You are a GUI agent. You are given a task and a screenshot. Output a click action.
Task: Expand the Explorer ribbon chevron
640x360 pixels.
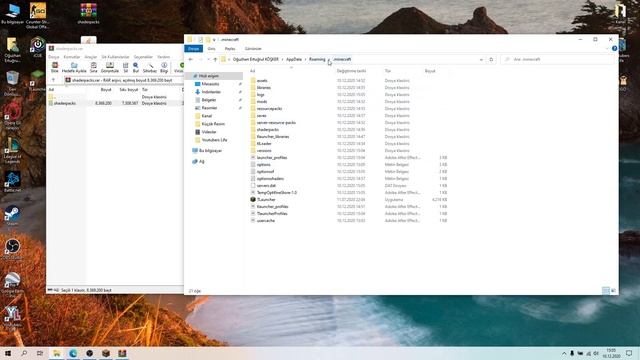[606, 49]
